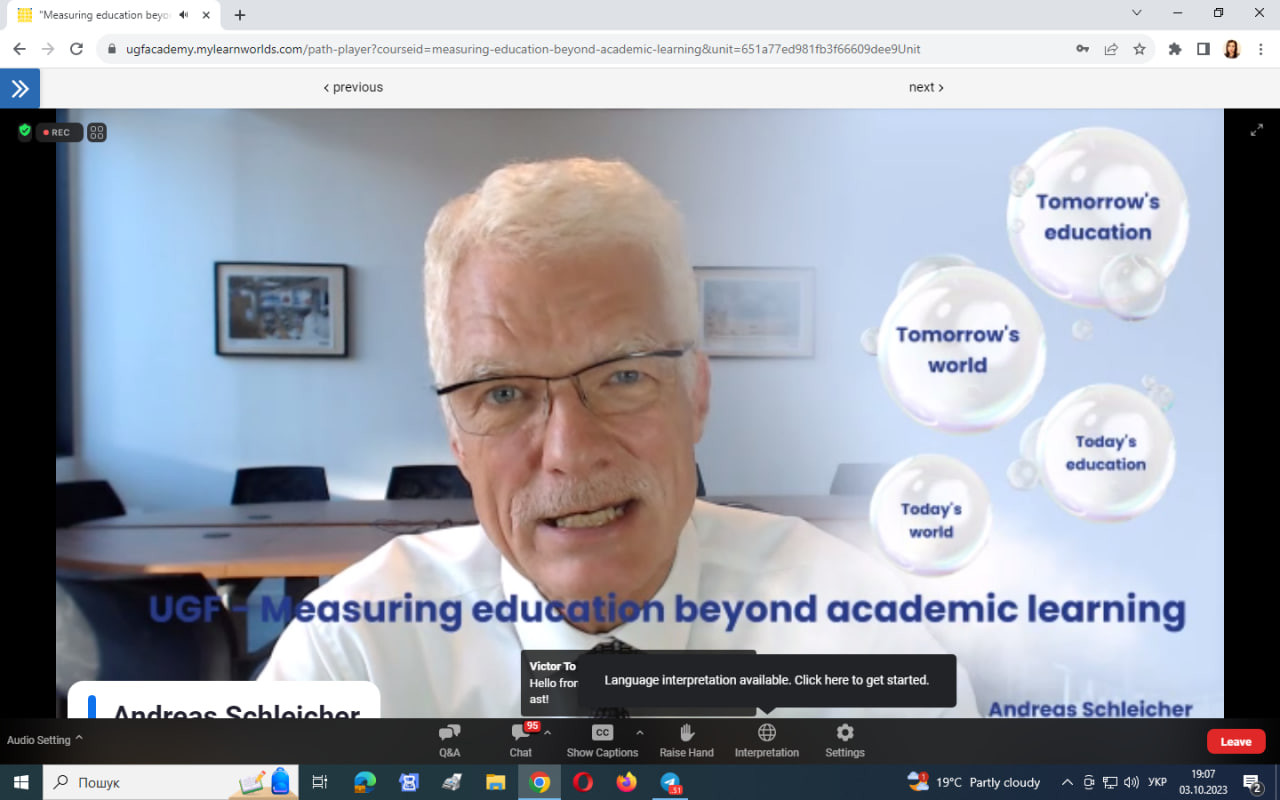Expand the captions options caret

pos(640,733)
